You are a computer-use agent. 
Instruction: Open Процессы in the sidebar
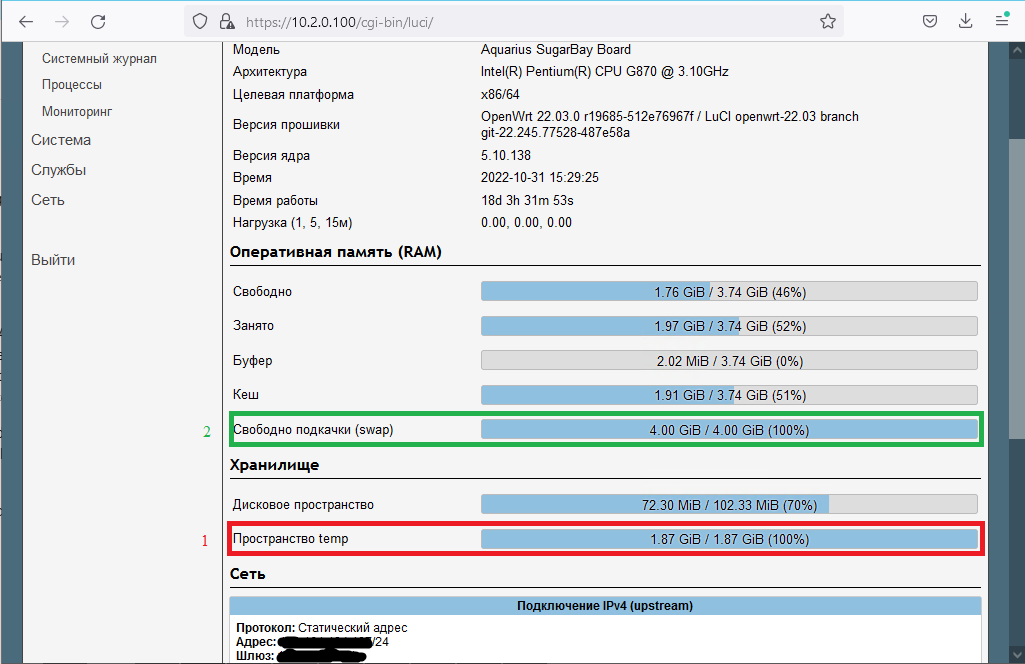click(x=72, y=85)
